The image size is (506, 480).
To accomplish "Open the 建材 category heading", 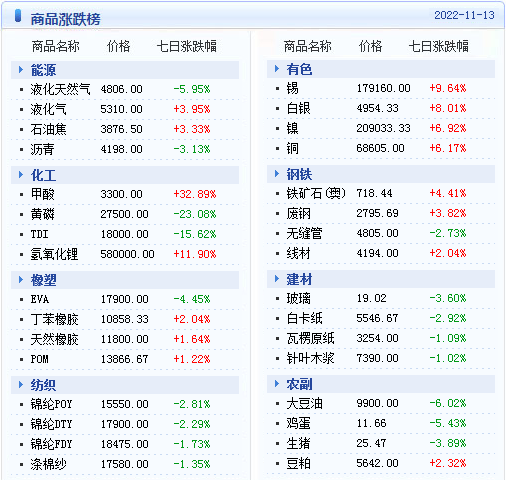I will (x=299, y=279).
